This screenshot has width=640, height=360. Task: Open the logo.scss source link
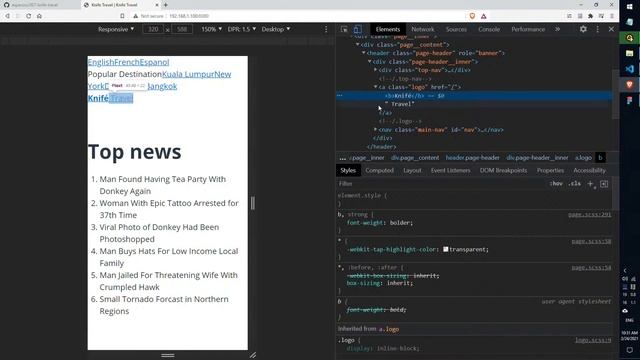tap(593, 340)
